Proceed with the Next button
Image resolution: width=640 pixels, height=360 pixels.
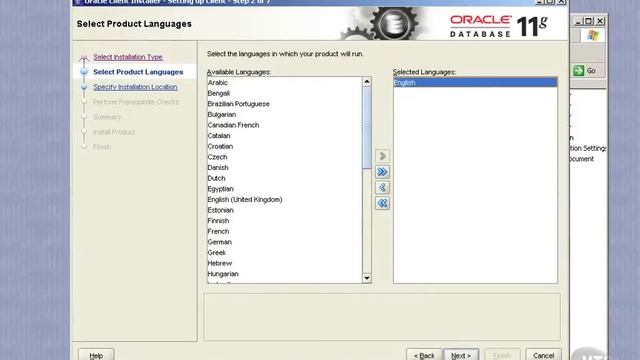(461, 356)
